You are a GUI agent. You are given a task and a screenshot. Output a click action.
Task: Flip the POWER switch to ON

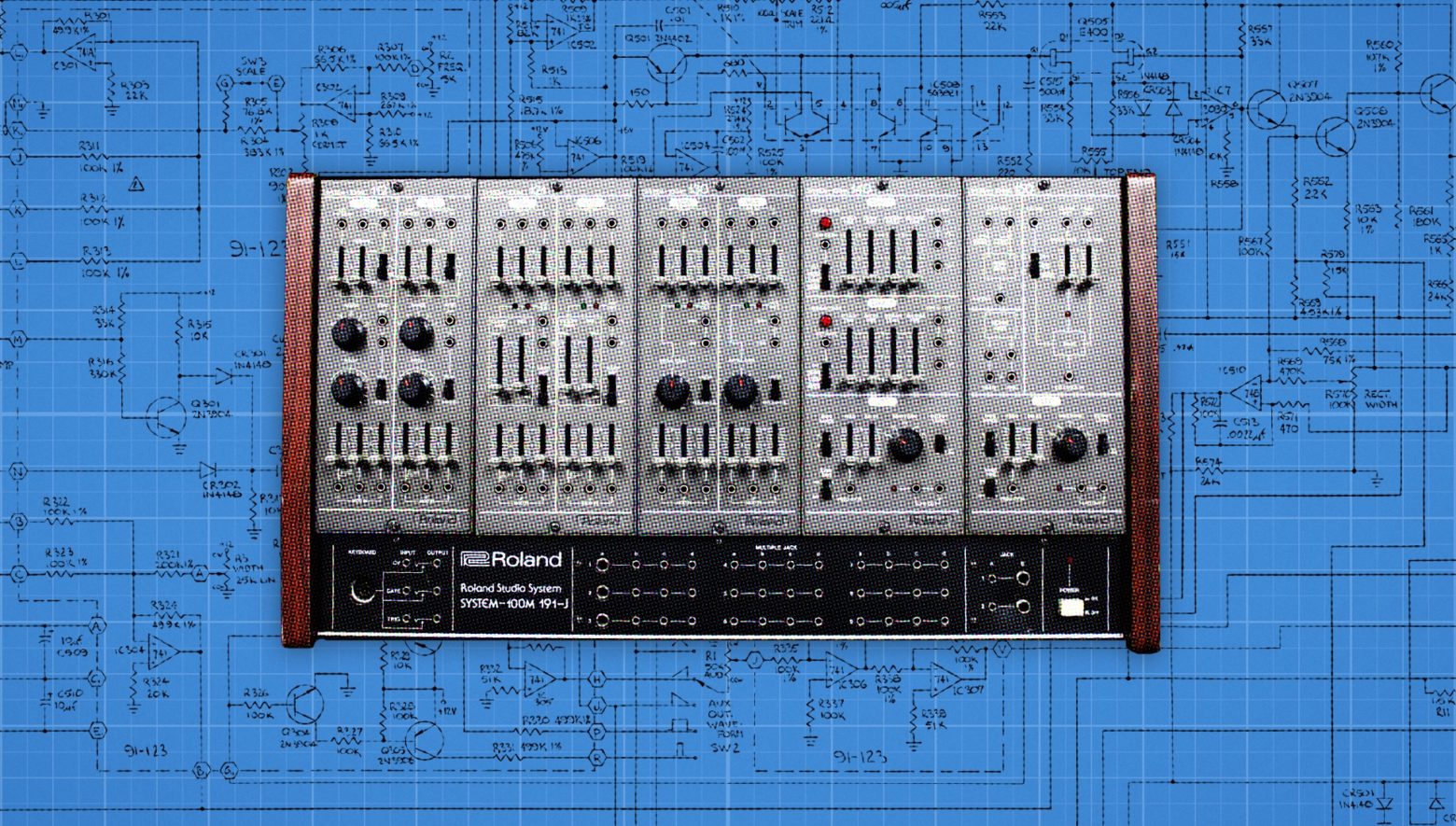[x=1071, y=605]
